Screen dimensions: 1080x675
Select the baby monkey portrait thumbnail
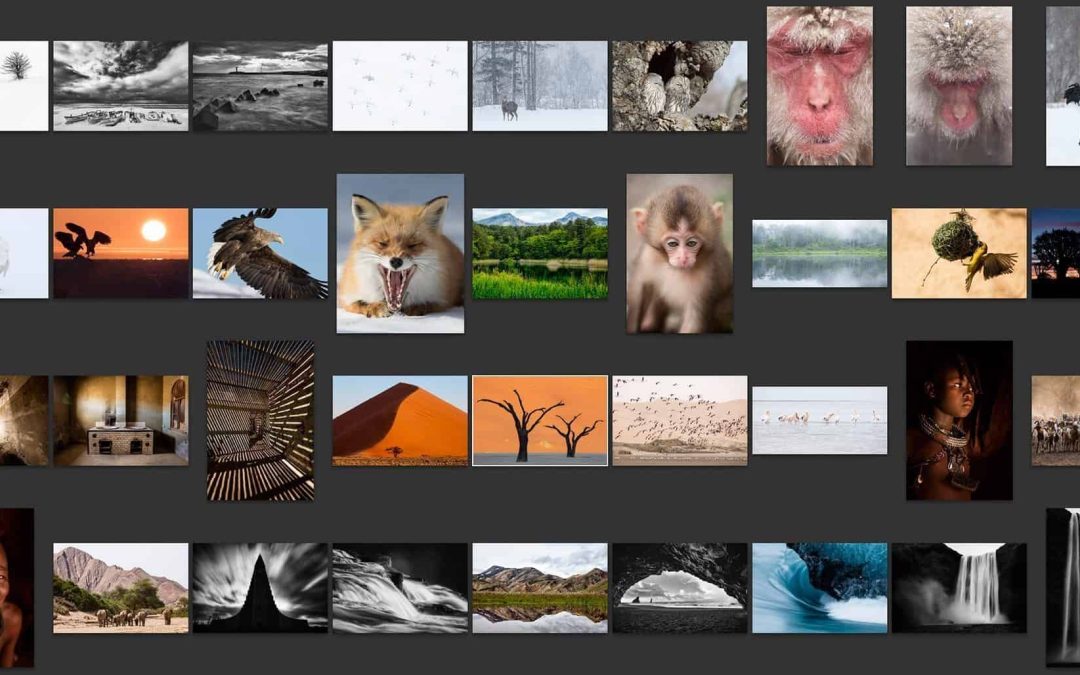(x=679, y=253)
